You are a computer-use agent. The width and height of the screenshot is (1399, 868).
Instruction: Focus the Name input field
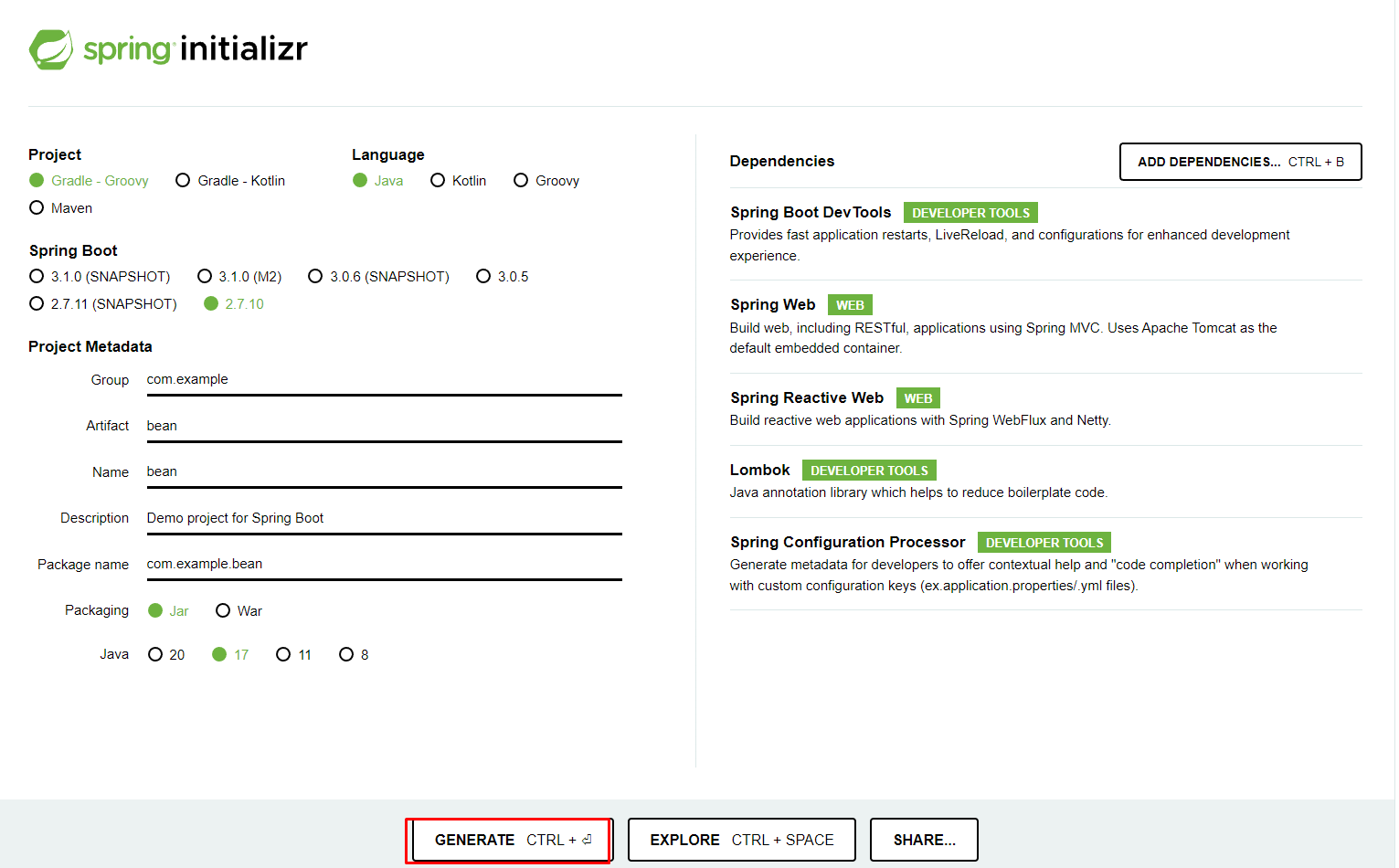(x=384, y=472)
